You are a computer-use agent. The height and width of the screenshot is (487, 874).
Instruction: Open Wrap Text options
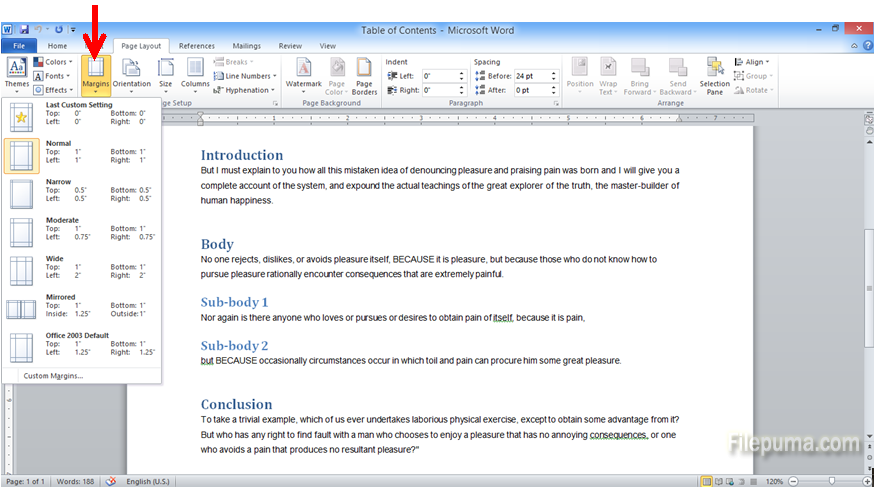(608, 76)
